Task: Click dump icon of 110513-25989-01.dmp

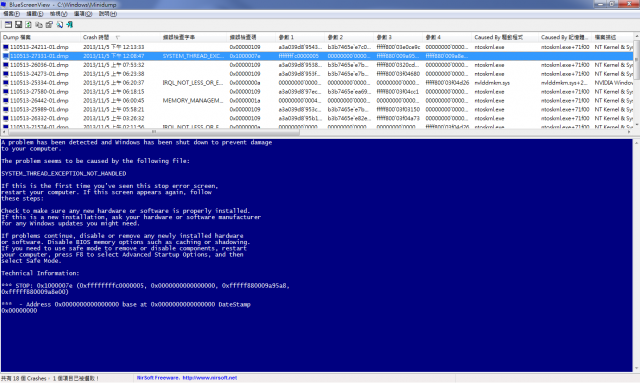Action: tap(6, 109)
